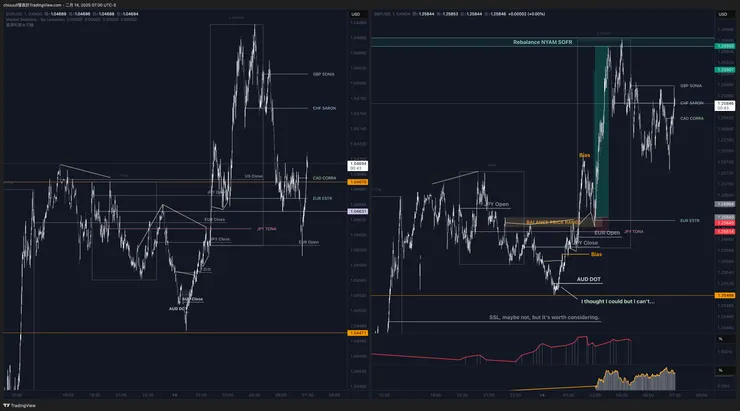Click the 1.25886 current price label on GBPUSD

[724, 105]
